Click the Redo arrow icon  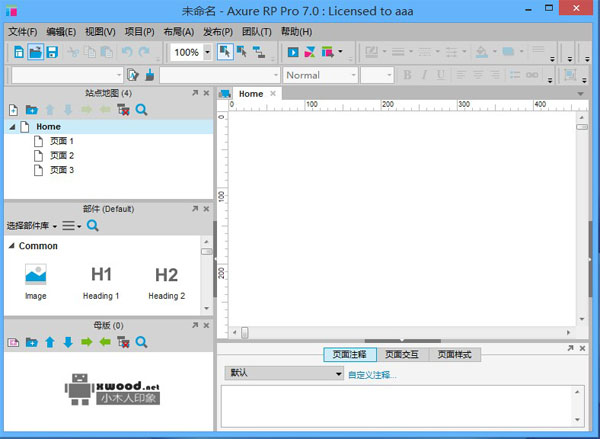144,52
